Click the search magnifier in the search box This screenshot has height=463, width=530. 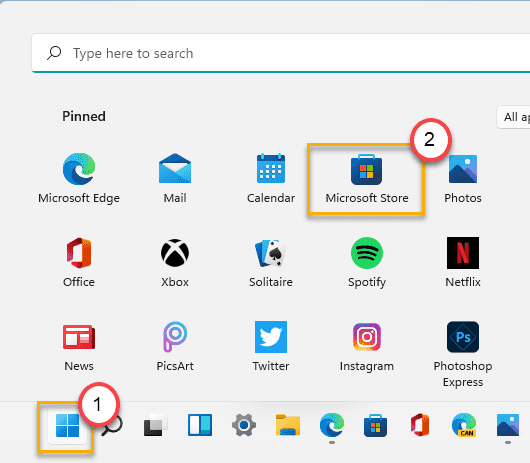click(x=54, y=53)
